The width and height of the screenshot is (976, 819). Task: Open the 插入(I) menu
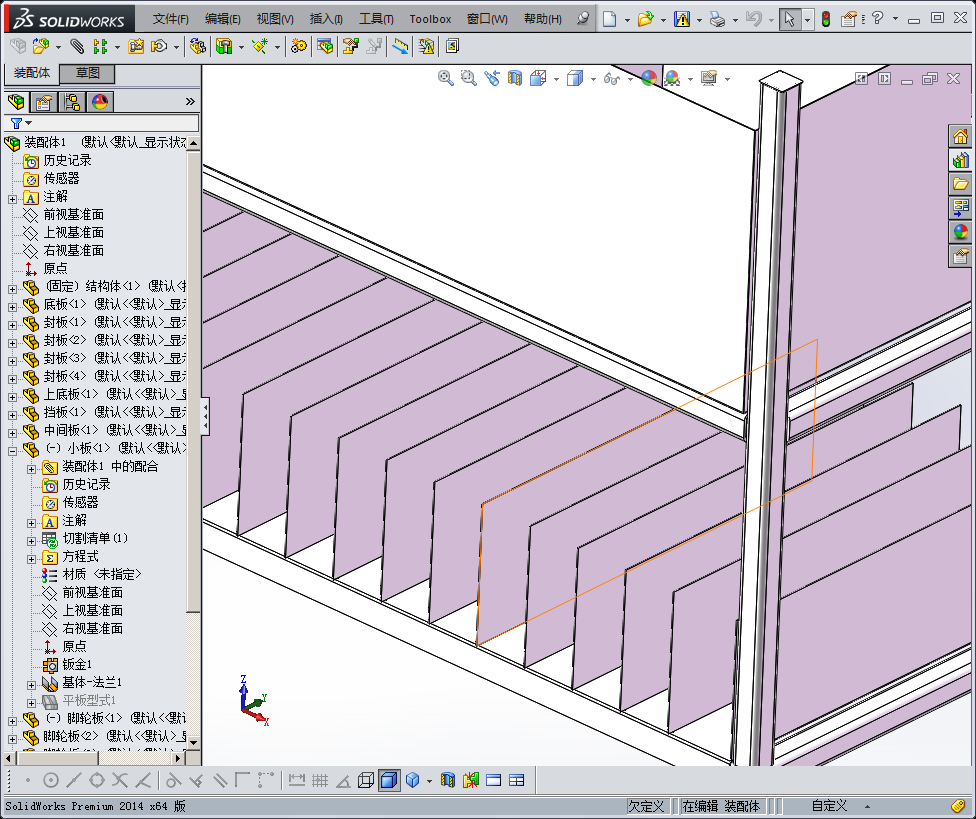click(x=326, y=19)
